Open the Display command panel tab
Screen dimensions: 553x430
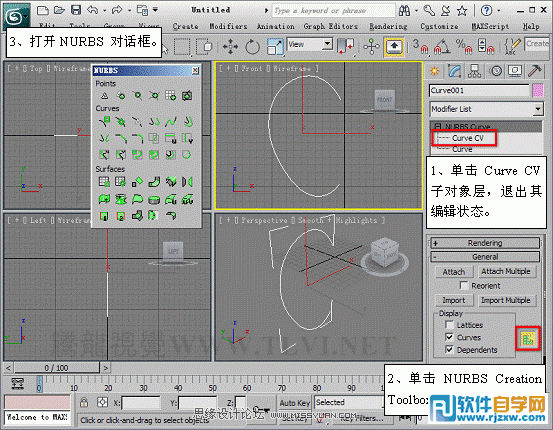(x=515, y=71)
